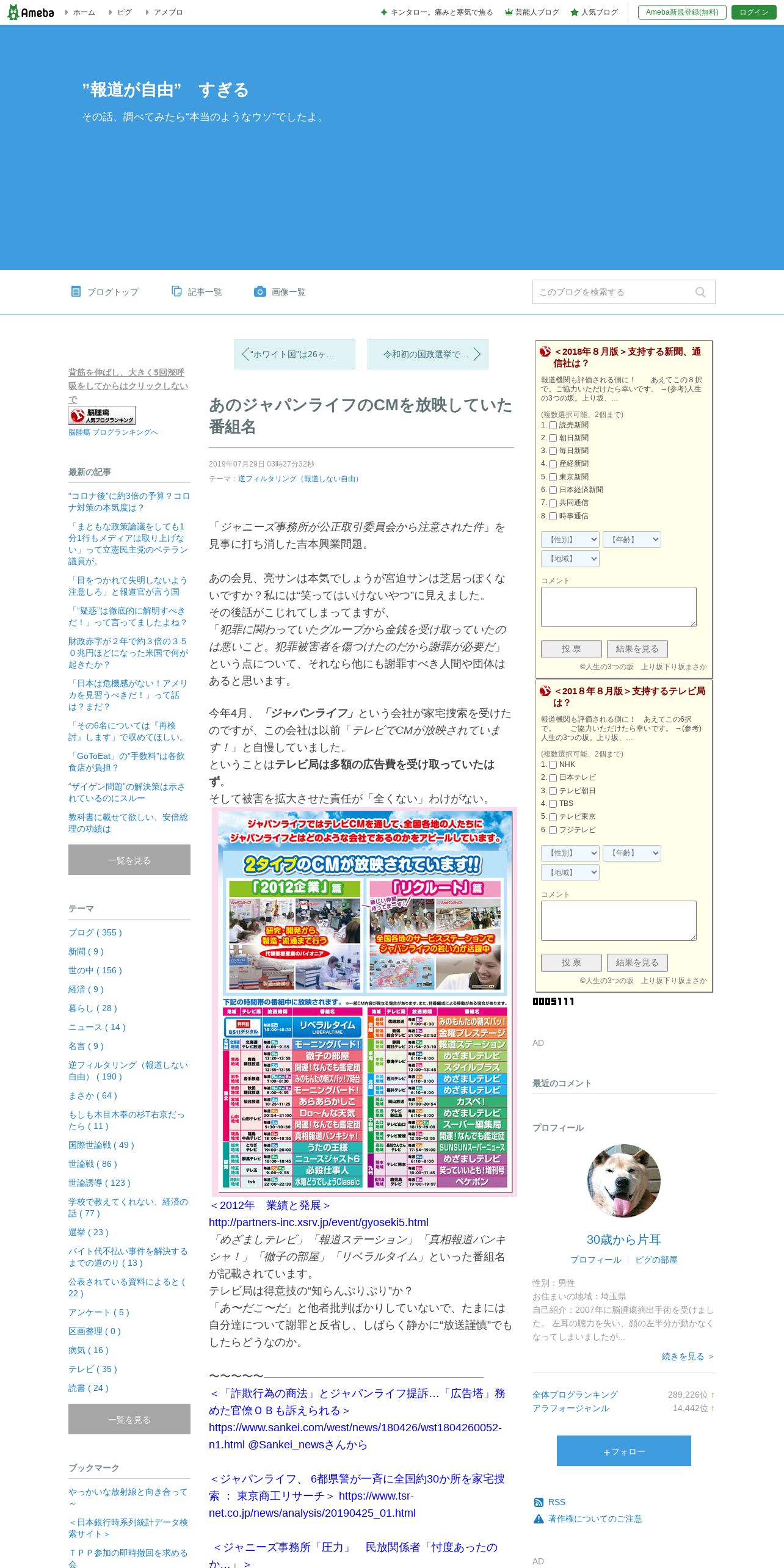Expand the 最新の記事 list with 一覧を見る

[x=129, y=860]
